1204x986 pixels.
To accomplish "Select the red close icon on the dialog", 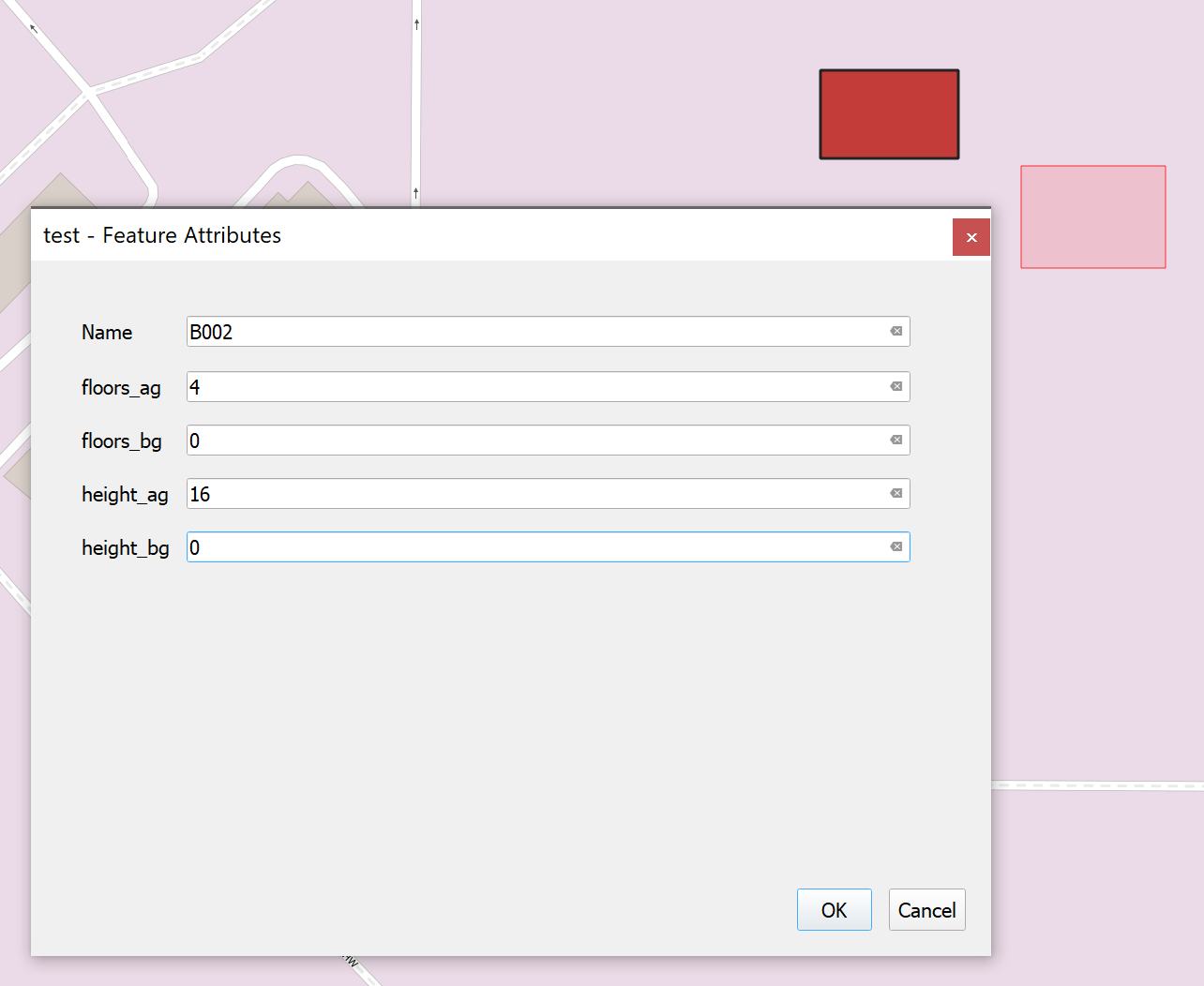I will pos(971,237).
